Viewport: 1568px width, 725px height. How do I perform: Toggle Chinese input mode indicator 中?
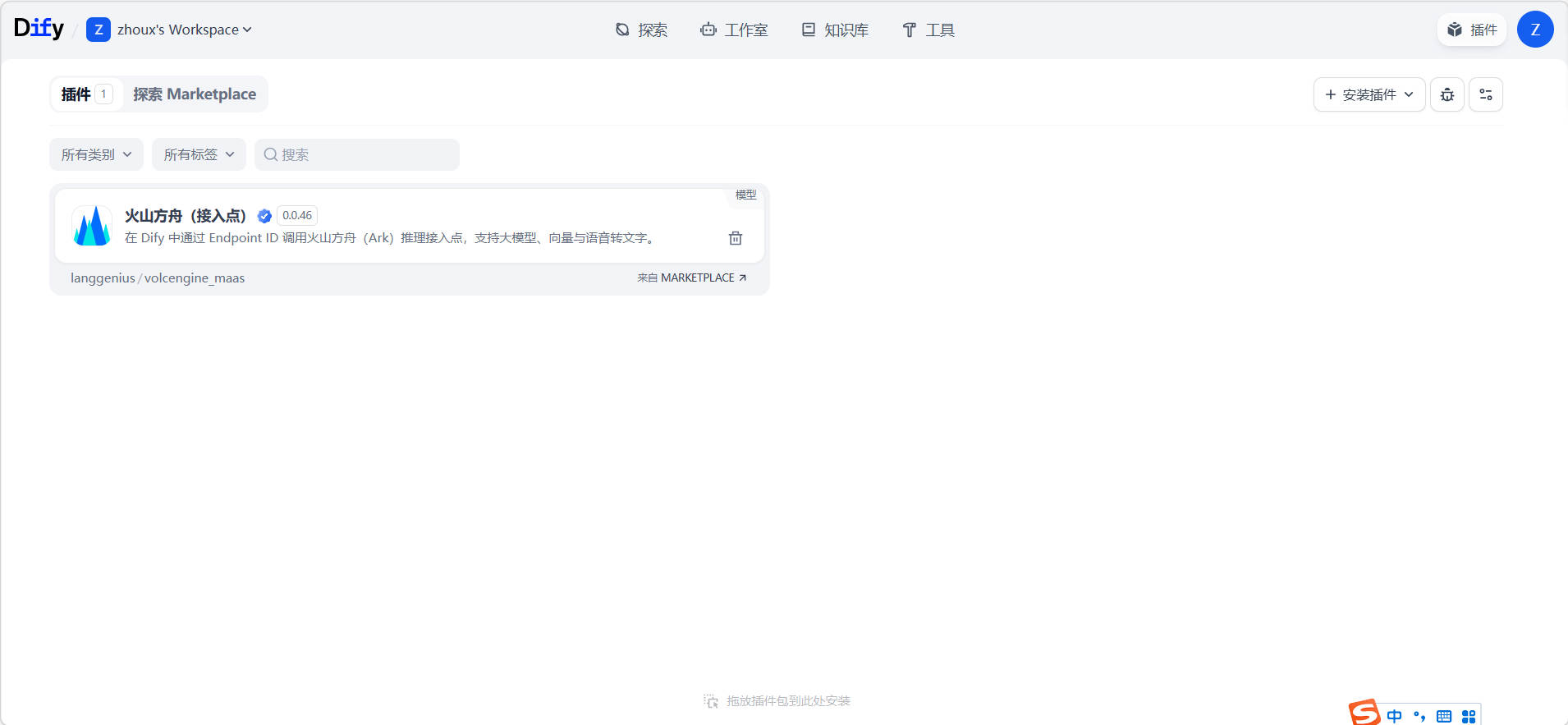coord(1394,716)
